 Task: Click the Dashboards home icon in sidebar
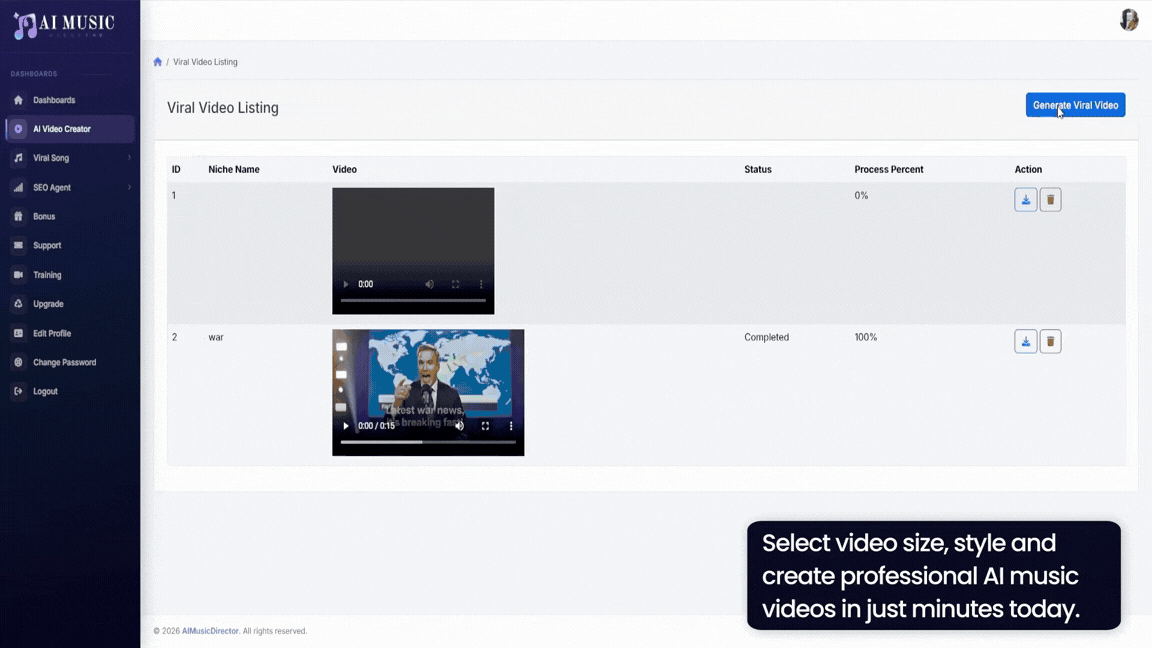coord(18,100)
